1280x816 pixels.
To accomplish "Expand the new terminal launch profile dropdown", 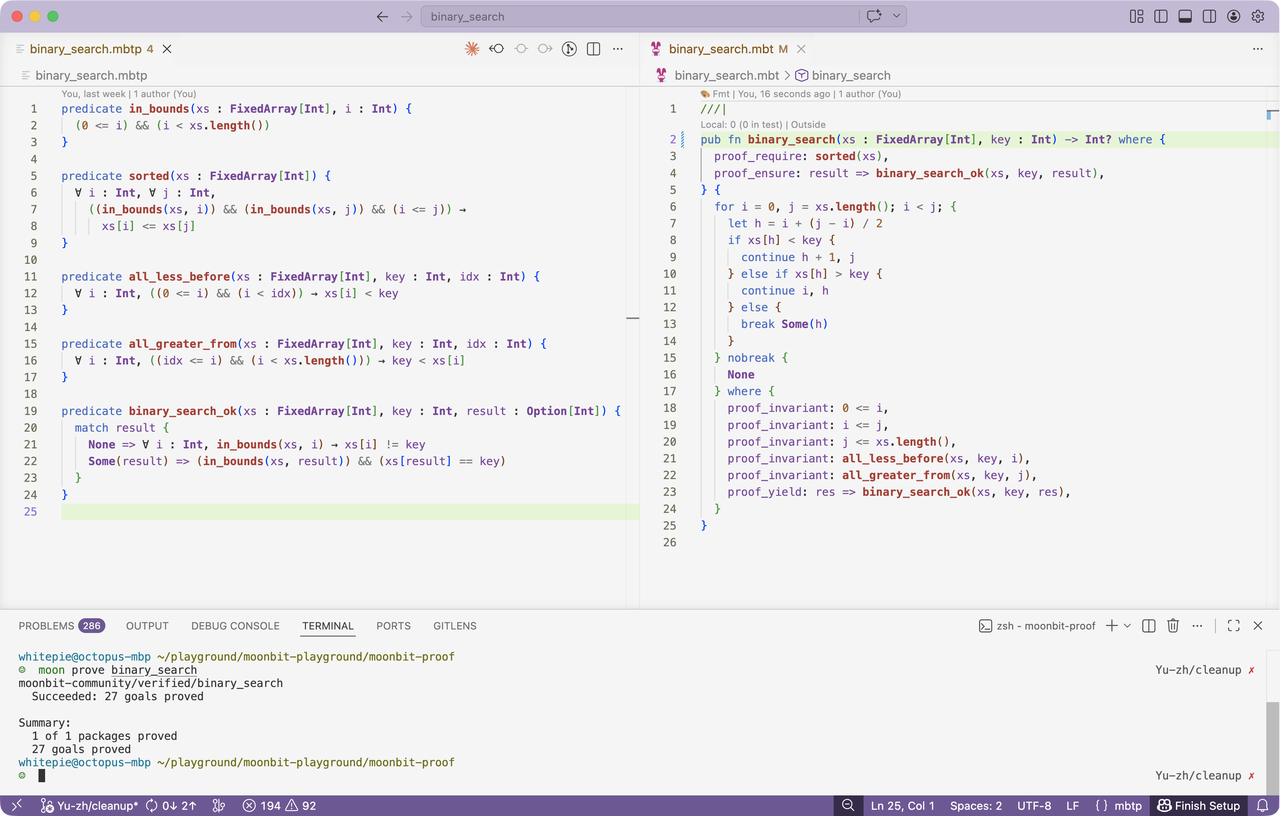I will (1127, 626).
